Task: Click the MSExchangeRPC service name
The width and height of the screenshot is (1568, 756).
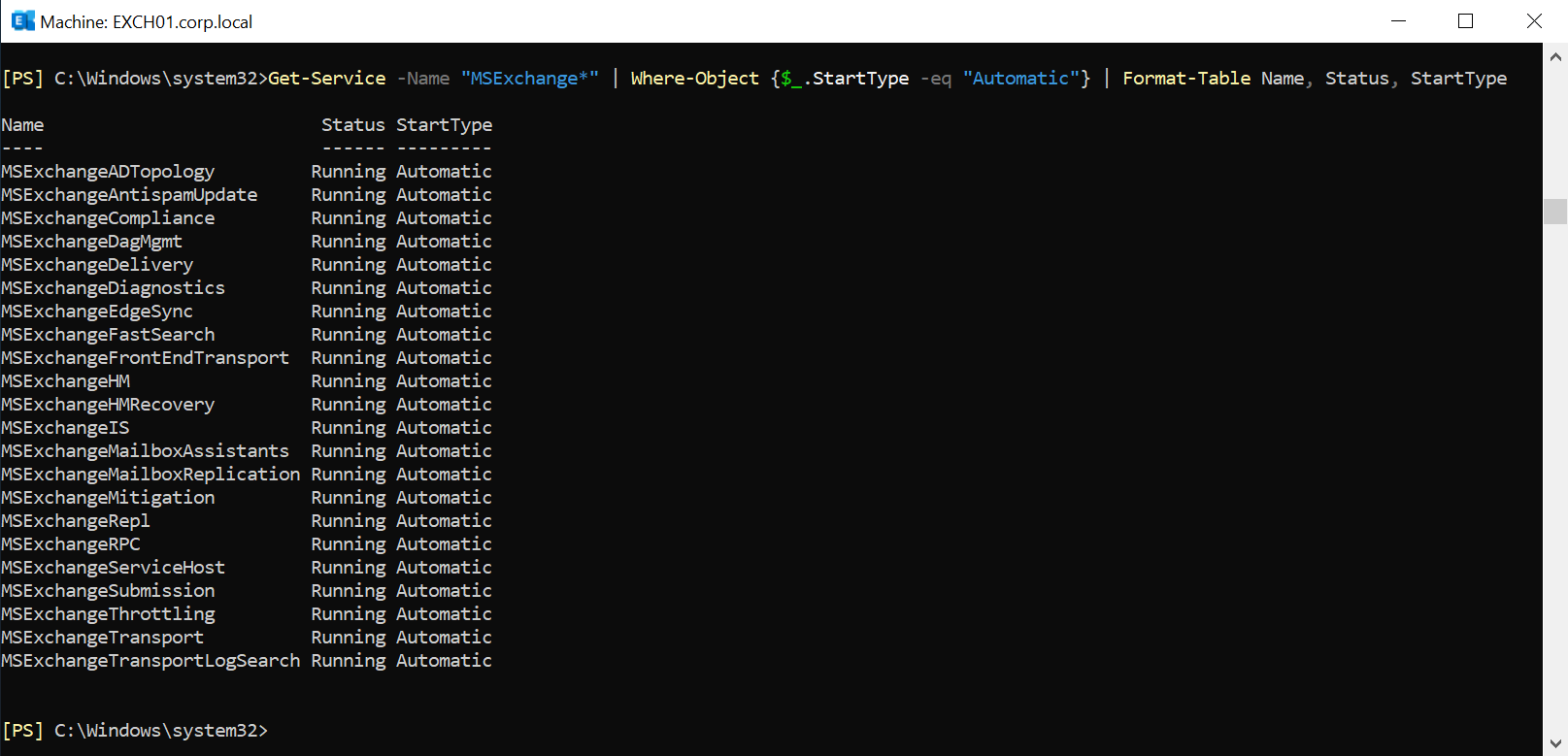Action: pos(71,544)
